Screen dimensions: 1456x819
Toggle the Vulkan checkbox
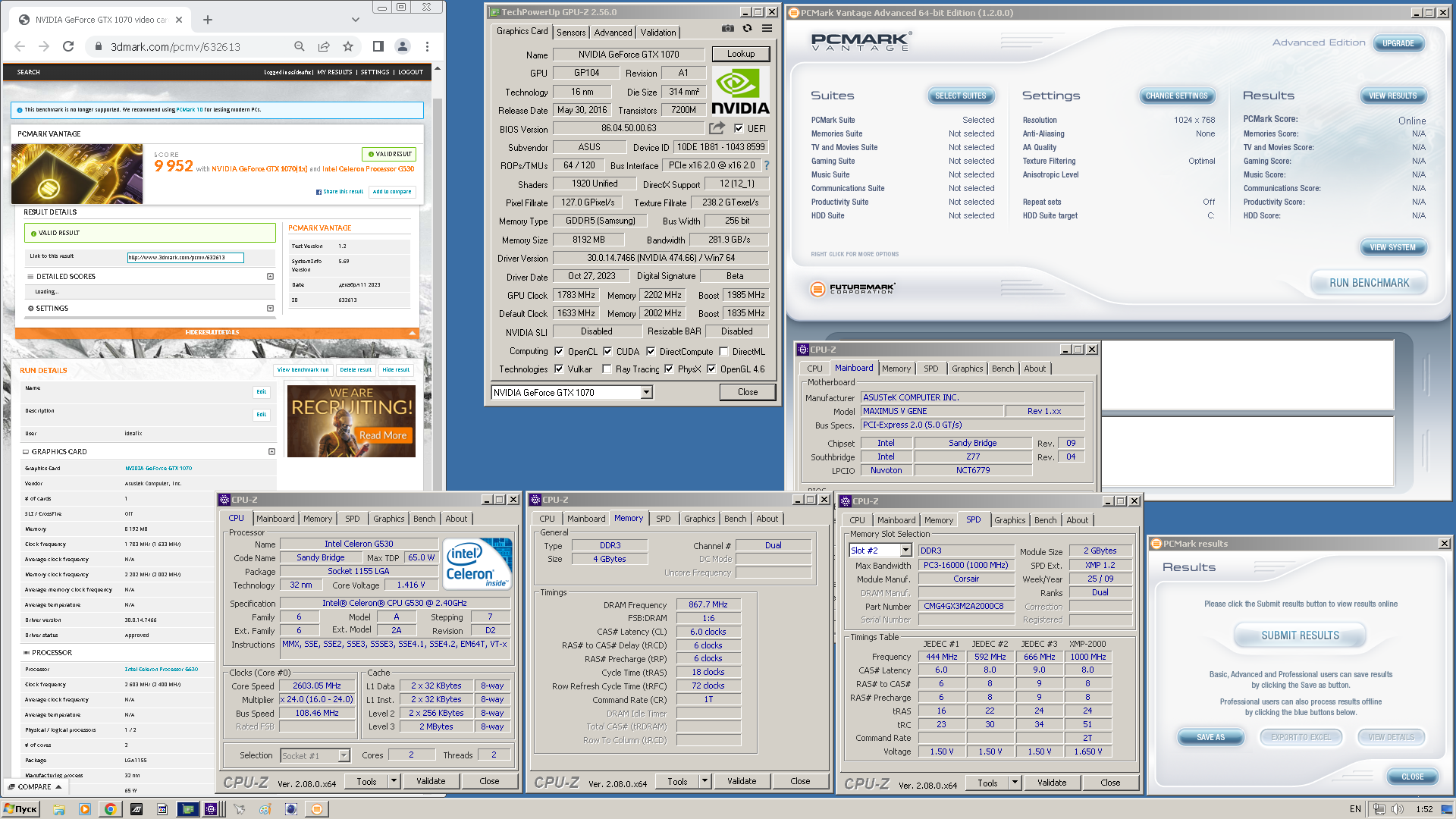[x=559, y=369]
